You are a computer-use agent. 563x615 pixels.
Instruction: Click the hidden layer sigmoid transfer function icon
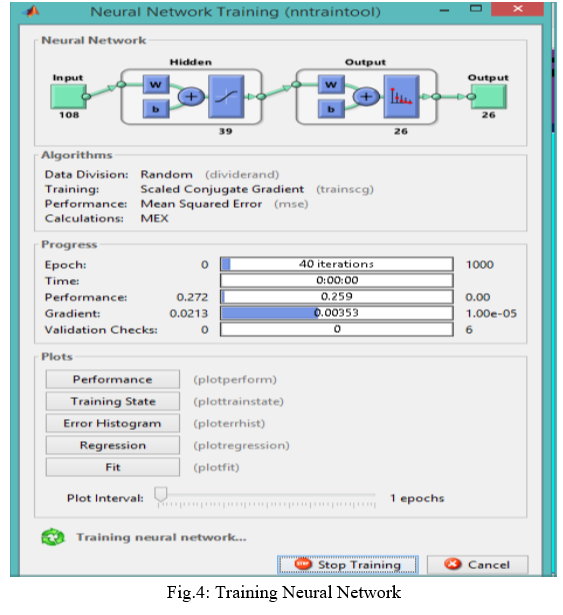pyautogui.click(x=226, y=96)
